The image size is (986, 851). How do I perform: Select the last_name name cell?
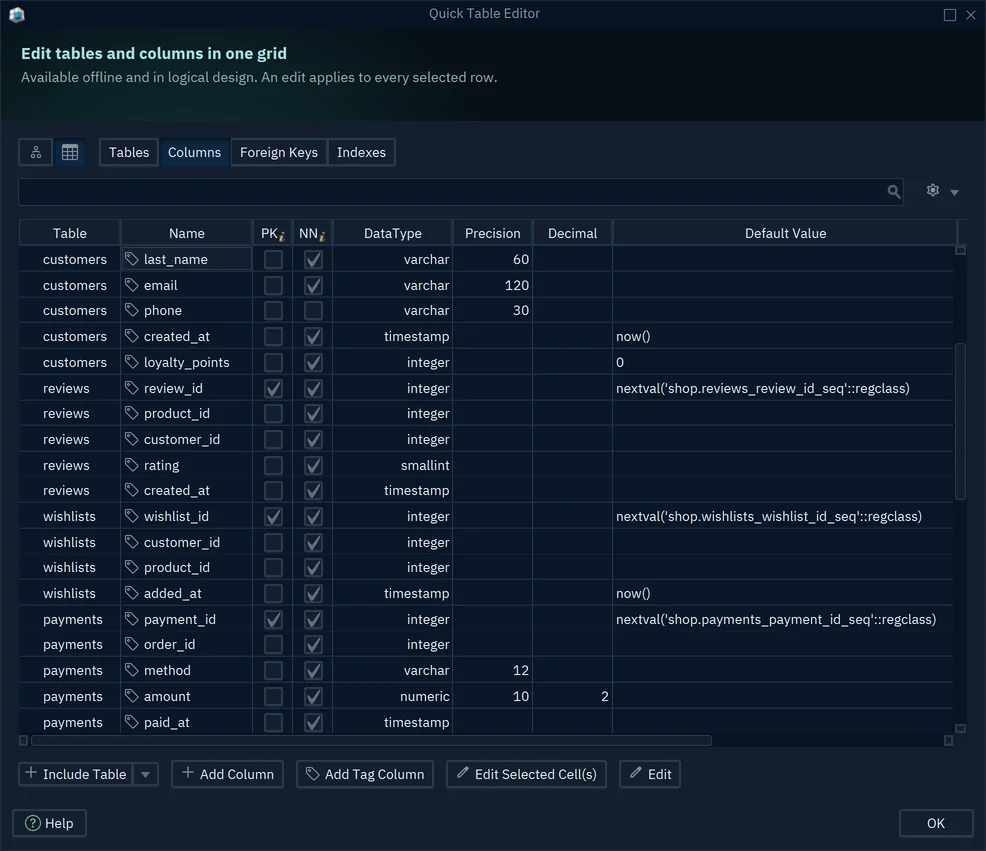[x=187, y=259]
